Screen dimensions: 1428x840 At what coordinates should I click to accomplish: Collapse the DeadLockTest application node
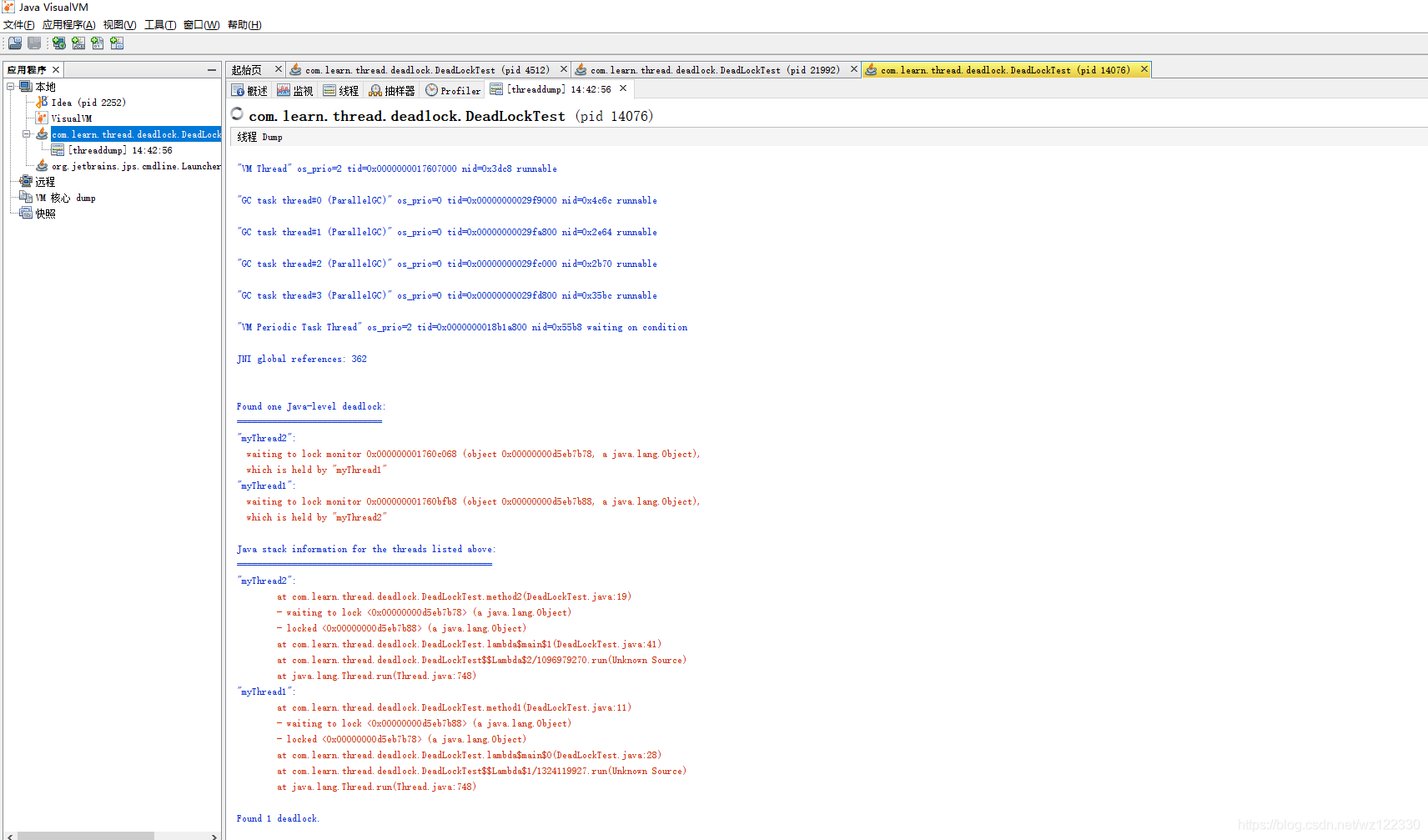pyautogui.click(x=27, y=134)
